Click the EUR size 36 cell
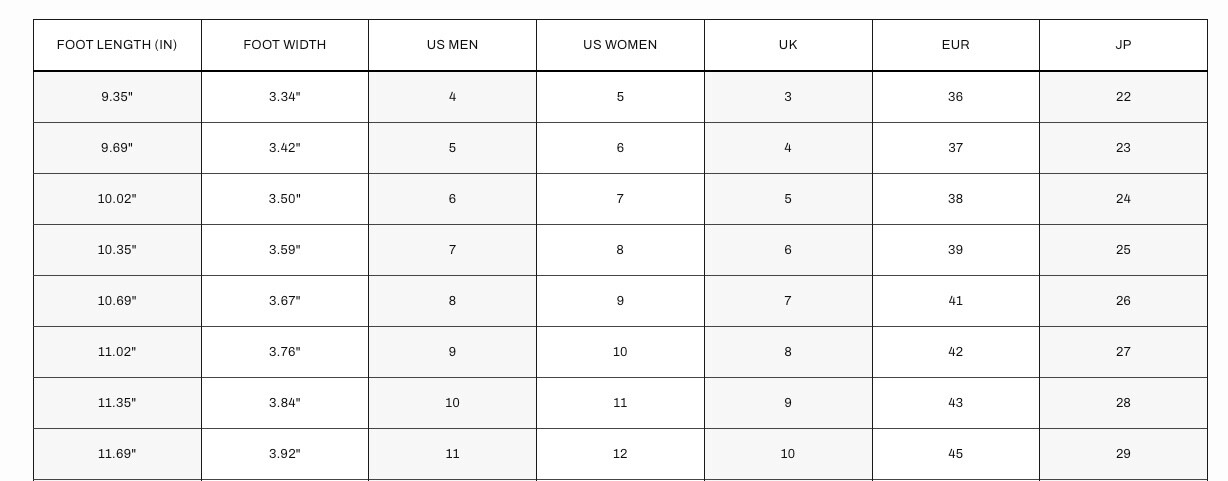This screenshot has width=1228, height=481. click(955, 97)
